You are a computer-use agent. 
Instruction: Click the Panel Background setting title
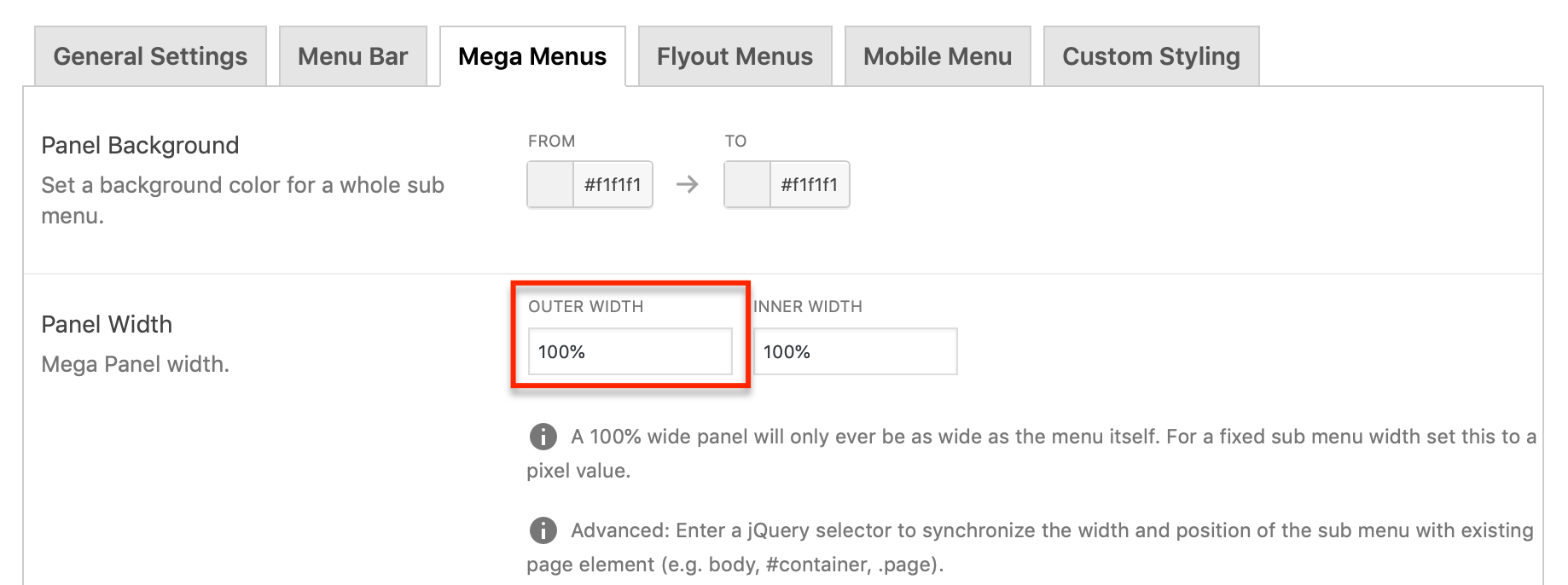tap(140, 145)
